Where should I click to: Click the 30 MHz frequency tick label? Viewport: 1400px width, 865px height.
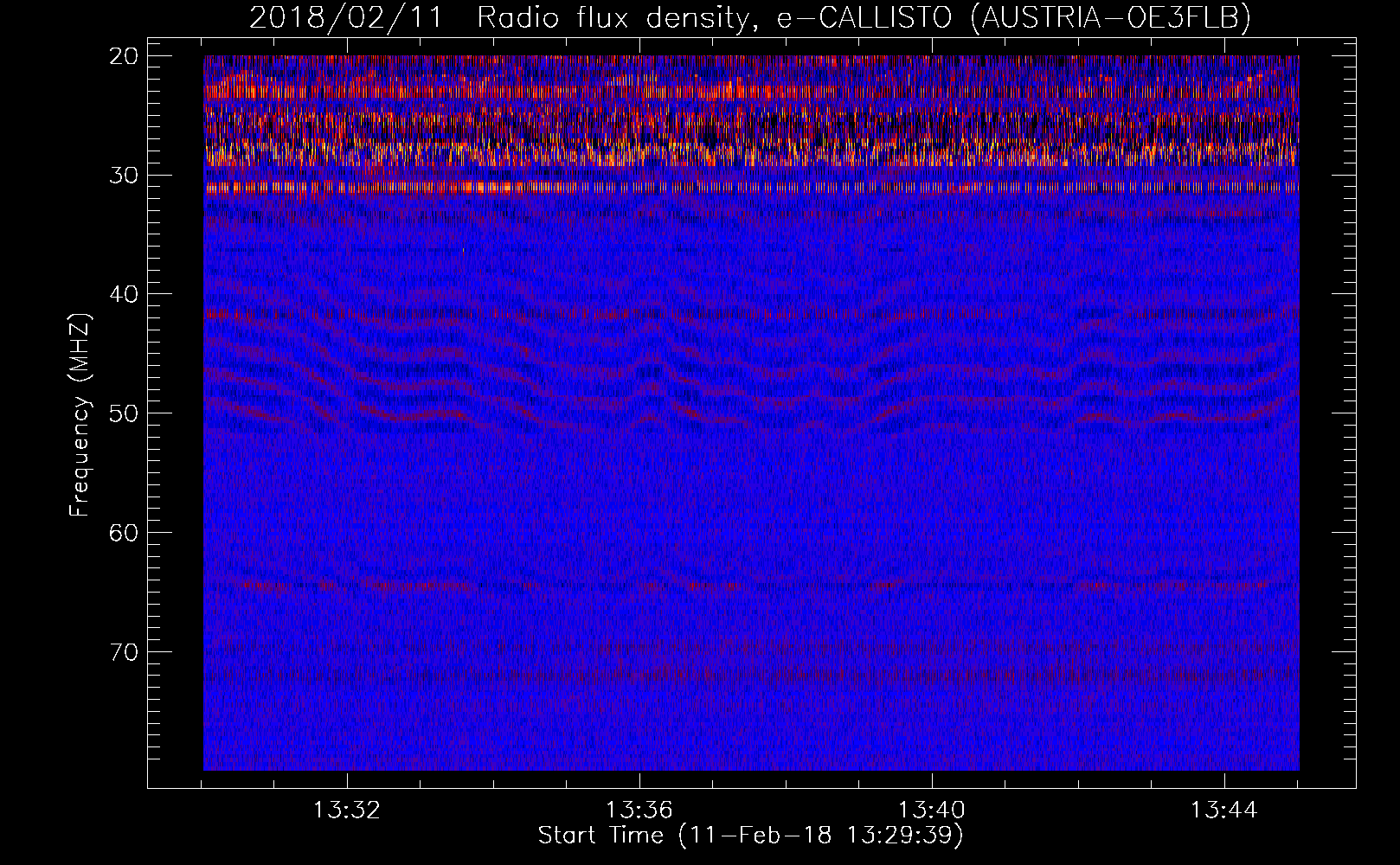[125, 176]
